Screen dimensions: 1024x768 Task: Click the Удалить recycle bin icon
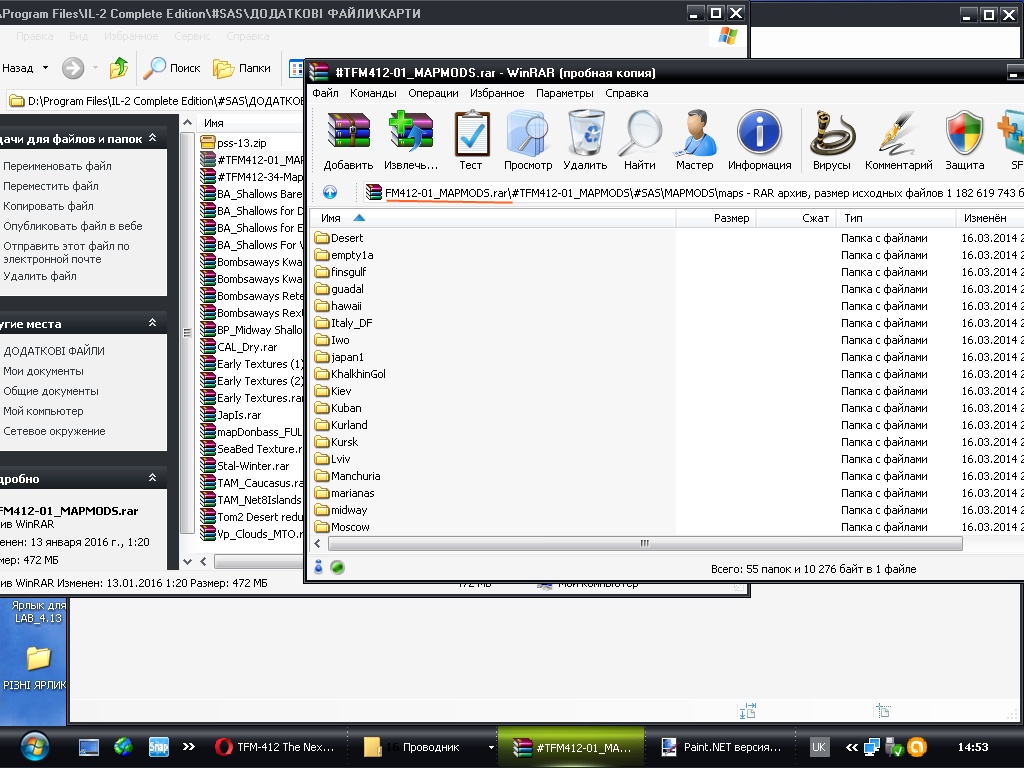(x=585, y=140)
